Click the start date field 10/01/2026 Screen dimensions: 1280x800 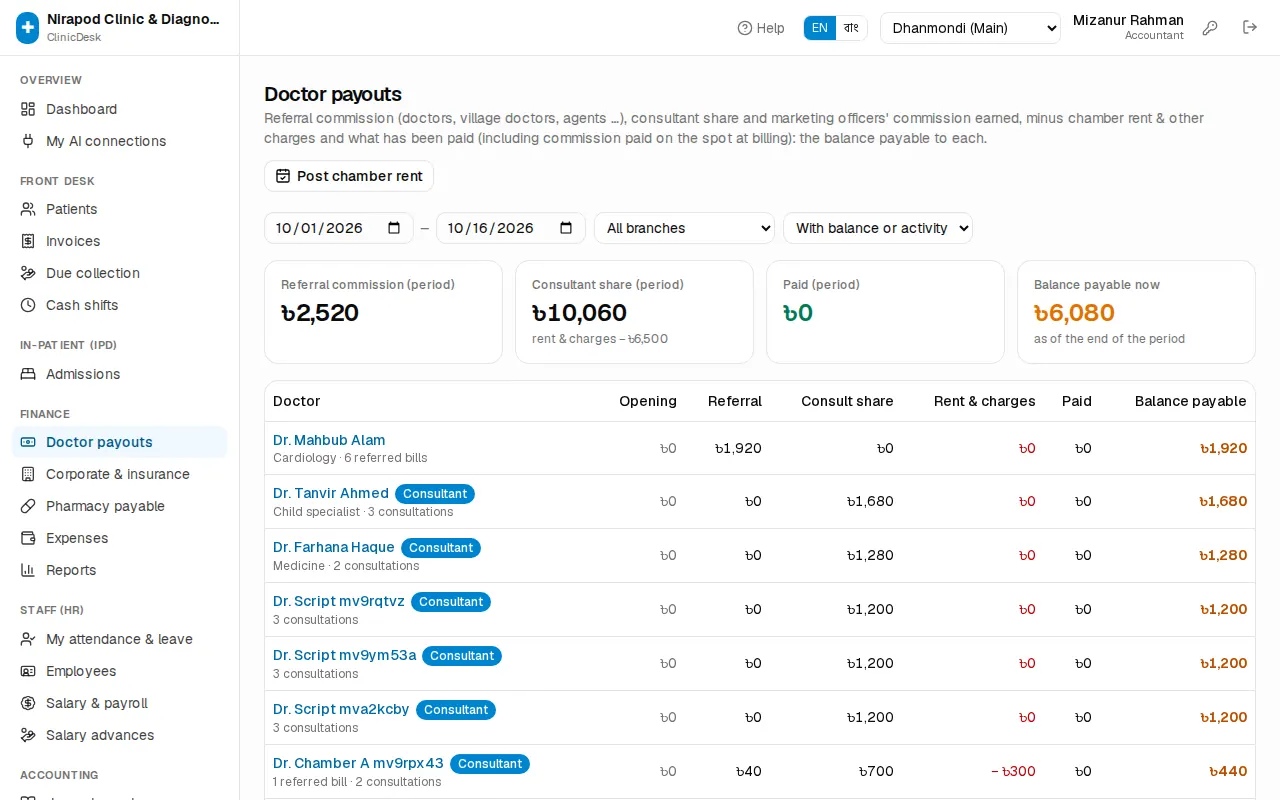coord(339,228)
